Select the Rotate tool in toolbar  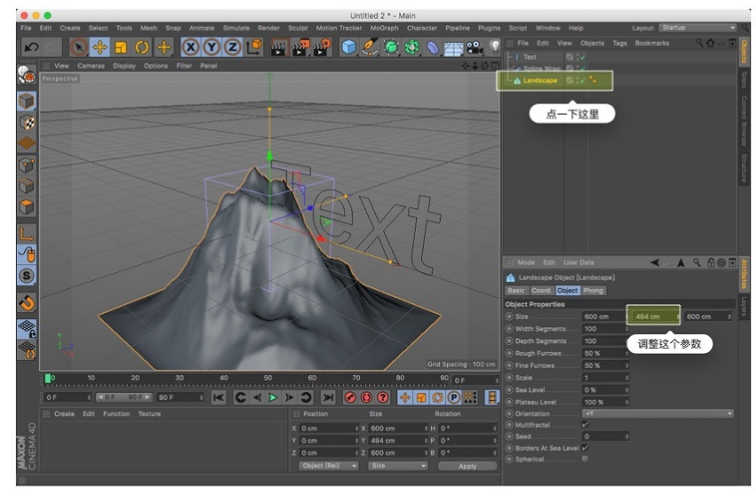pos(142,47)
